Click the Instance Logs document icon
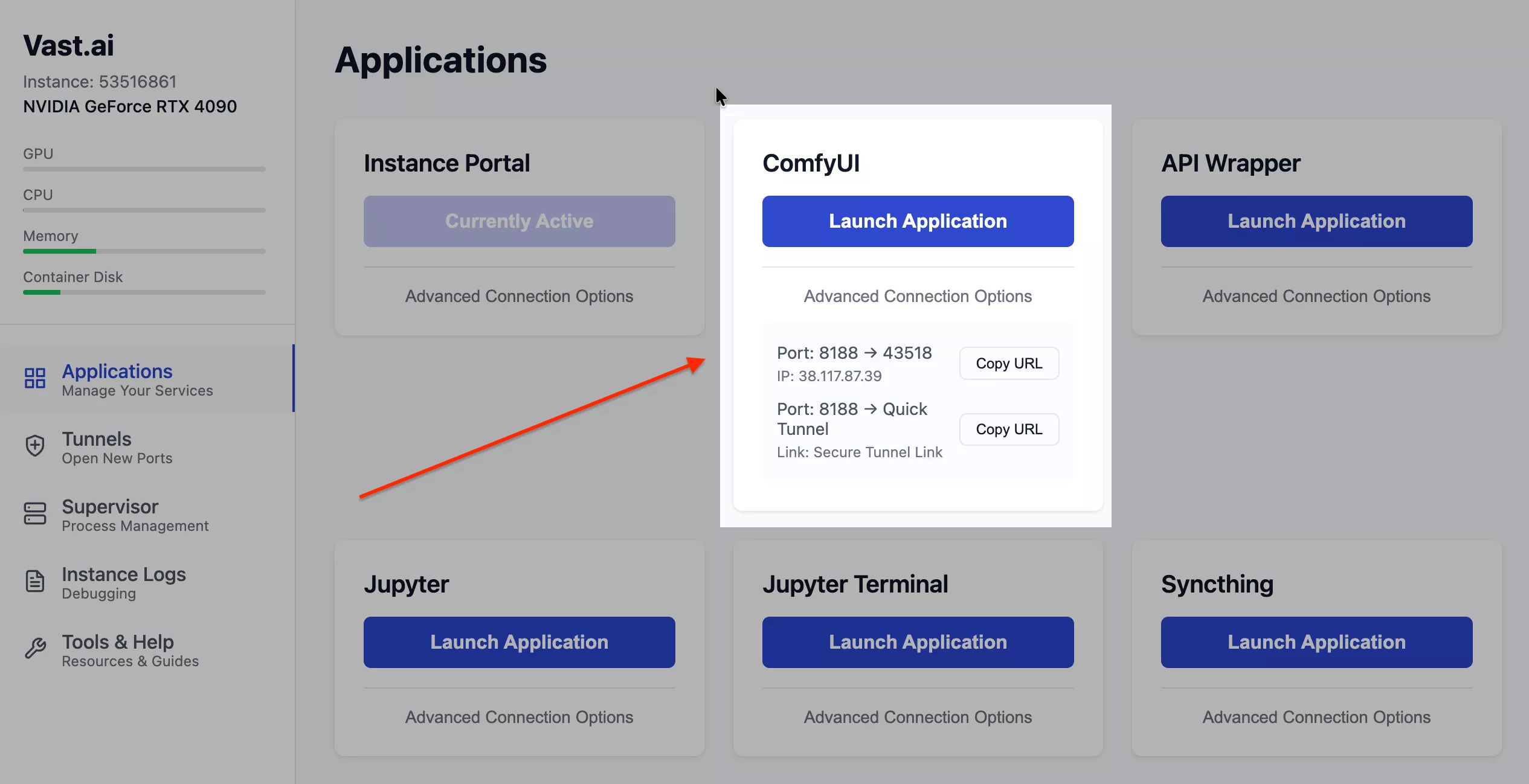The height and width of the screenshot is (784, 1529). pyautogui.click(x=35, y=581)
